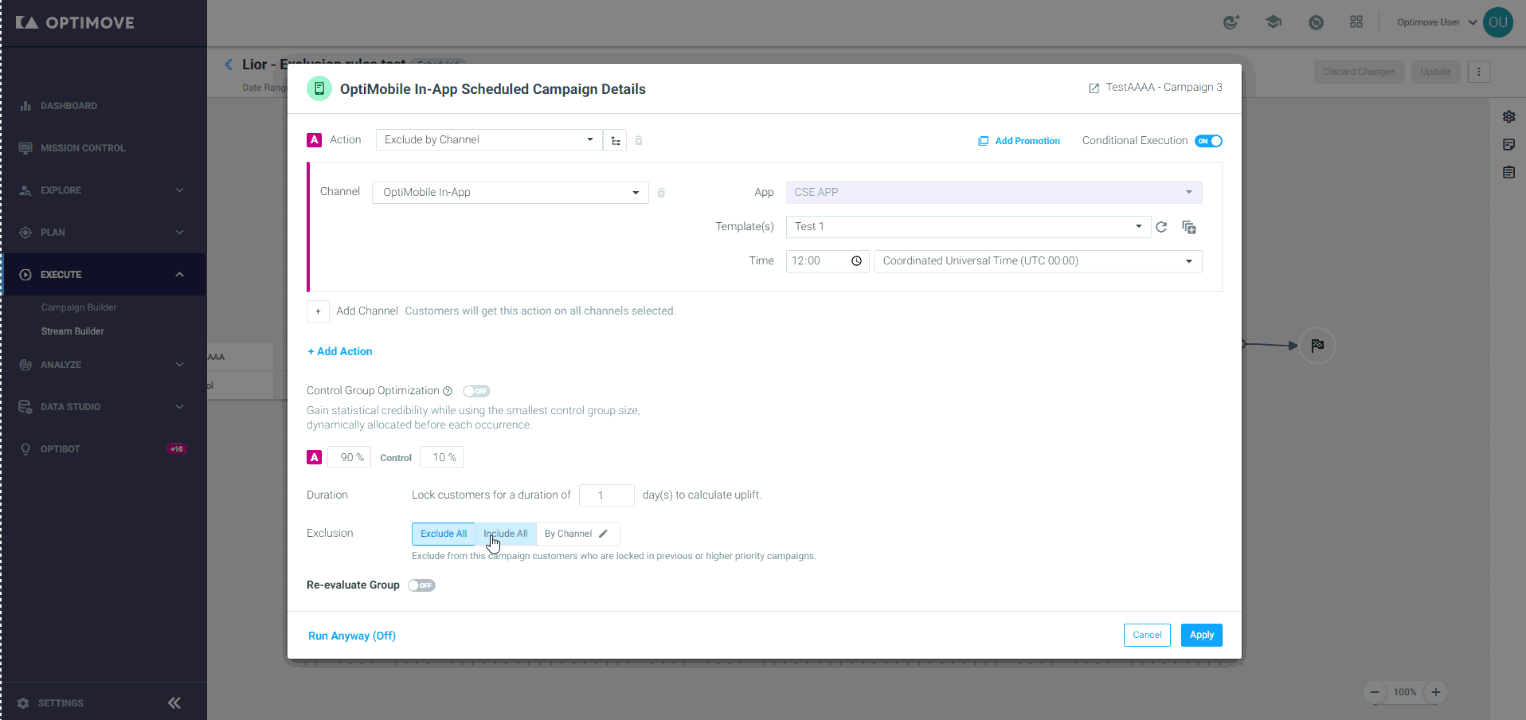Open the Template(s) dropdown showing Test 1

[967, 227]
